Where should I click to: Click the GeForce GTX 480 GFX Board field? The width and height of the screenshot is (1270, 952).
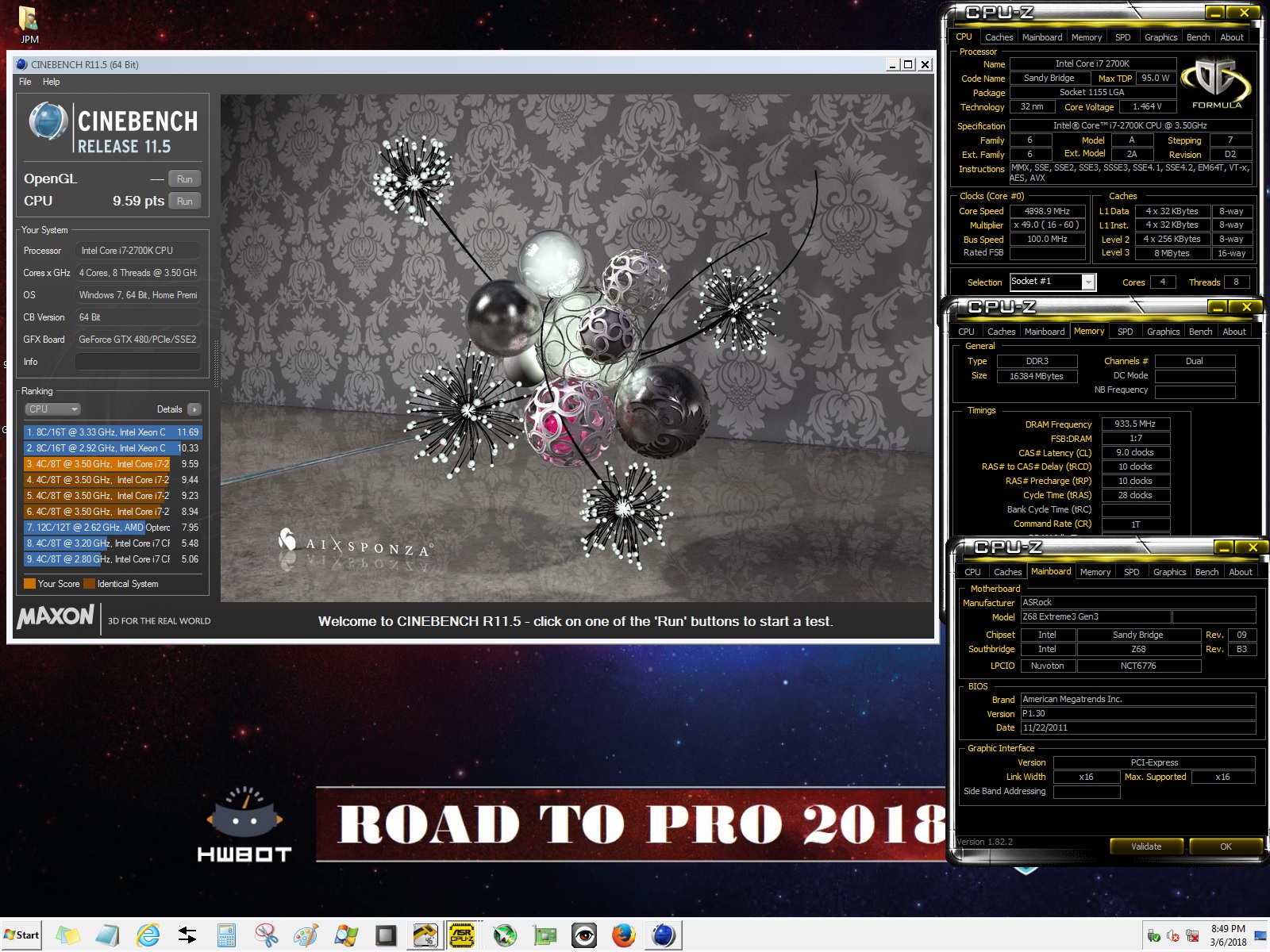(x=137, y=340)
